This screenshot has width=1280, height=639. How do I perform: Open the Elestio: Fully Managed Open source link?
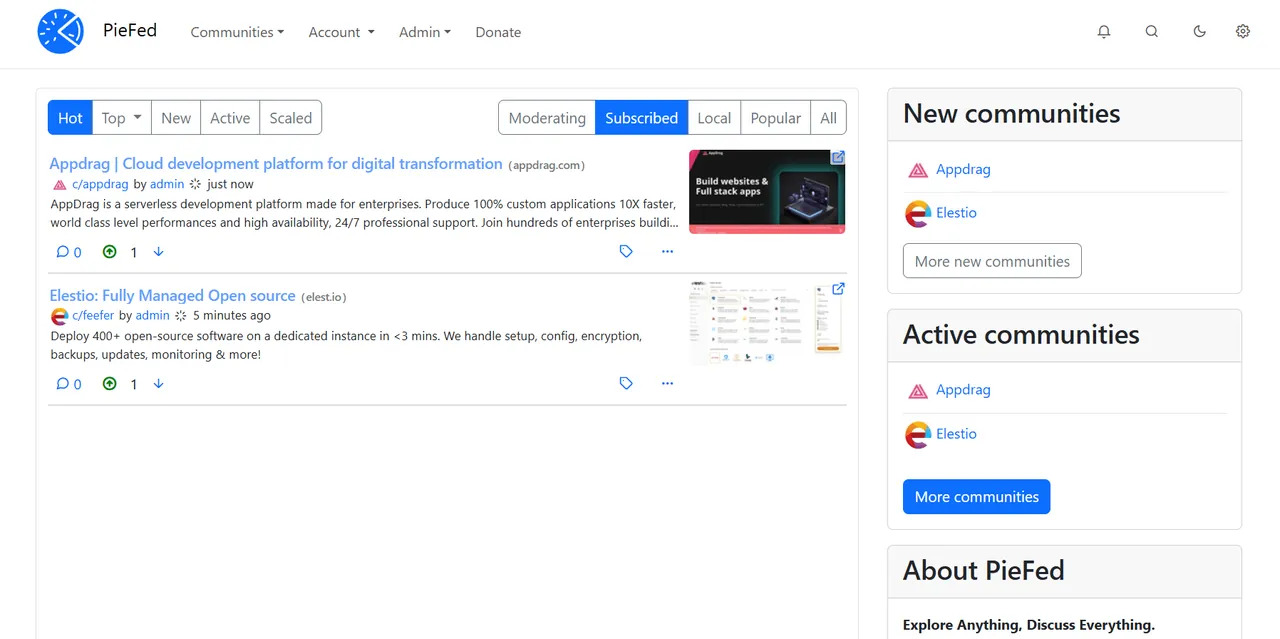click(x=172, y=296)
